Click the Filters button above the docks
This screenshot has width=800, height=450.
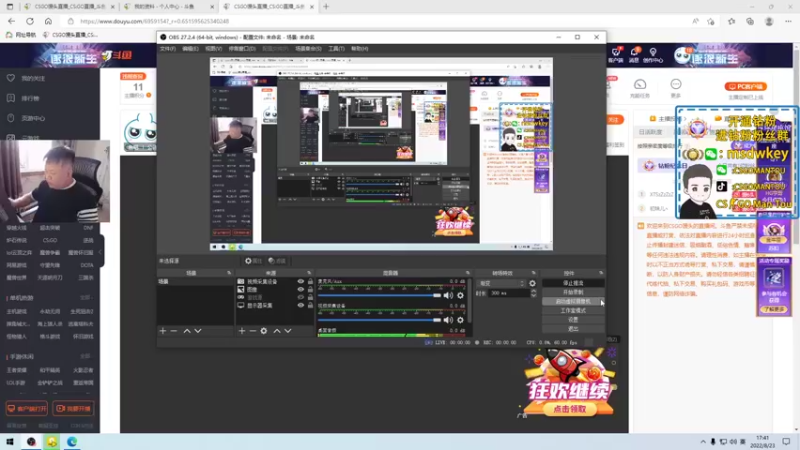[x=277, y=261]
